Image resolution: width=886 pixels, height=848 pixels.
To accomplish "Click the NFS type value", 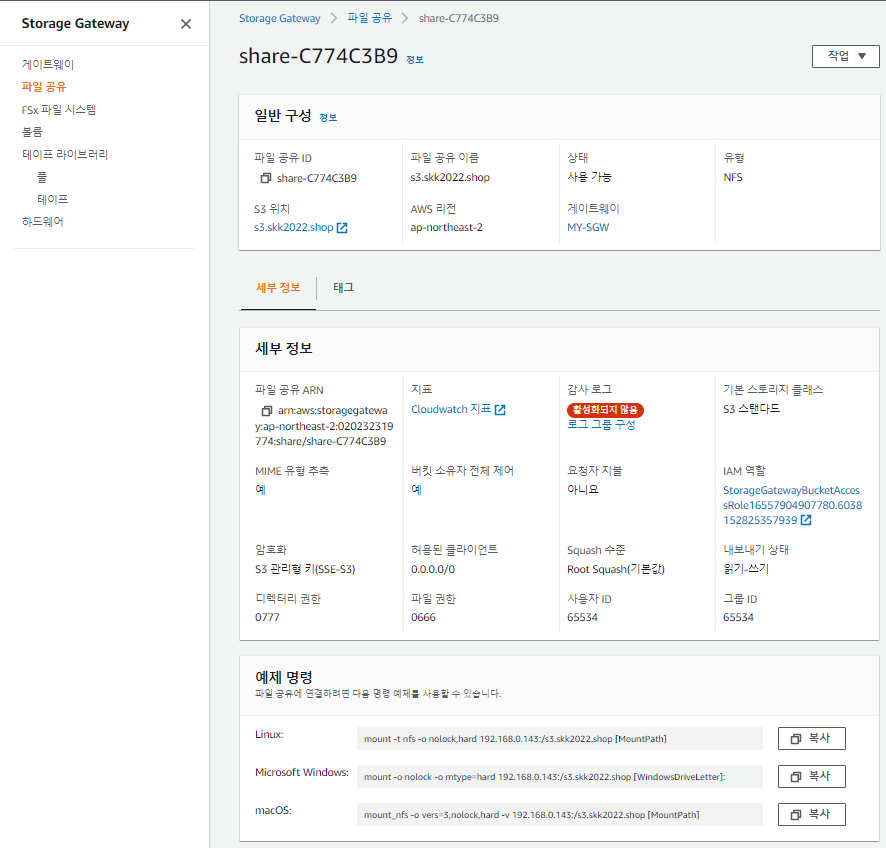I will pos(733,177).
